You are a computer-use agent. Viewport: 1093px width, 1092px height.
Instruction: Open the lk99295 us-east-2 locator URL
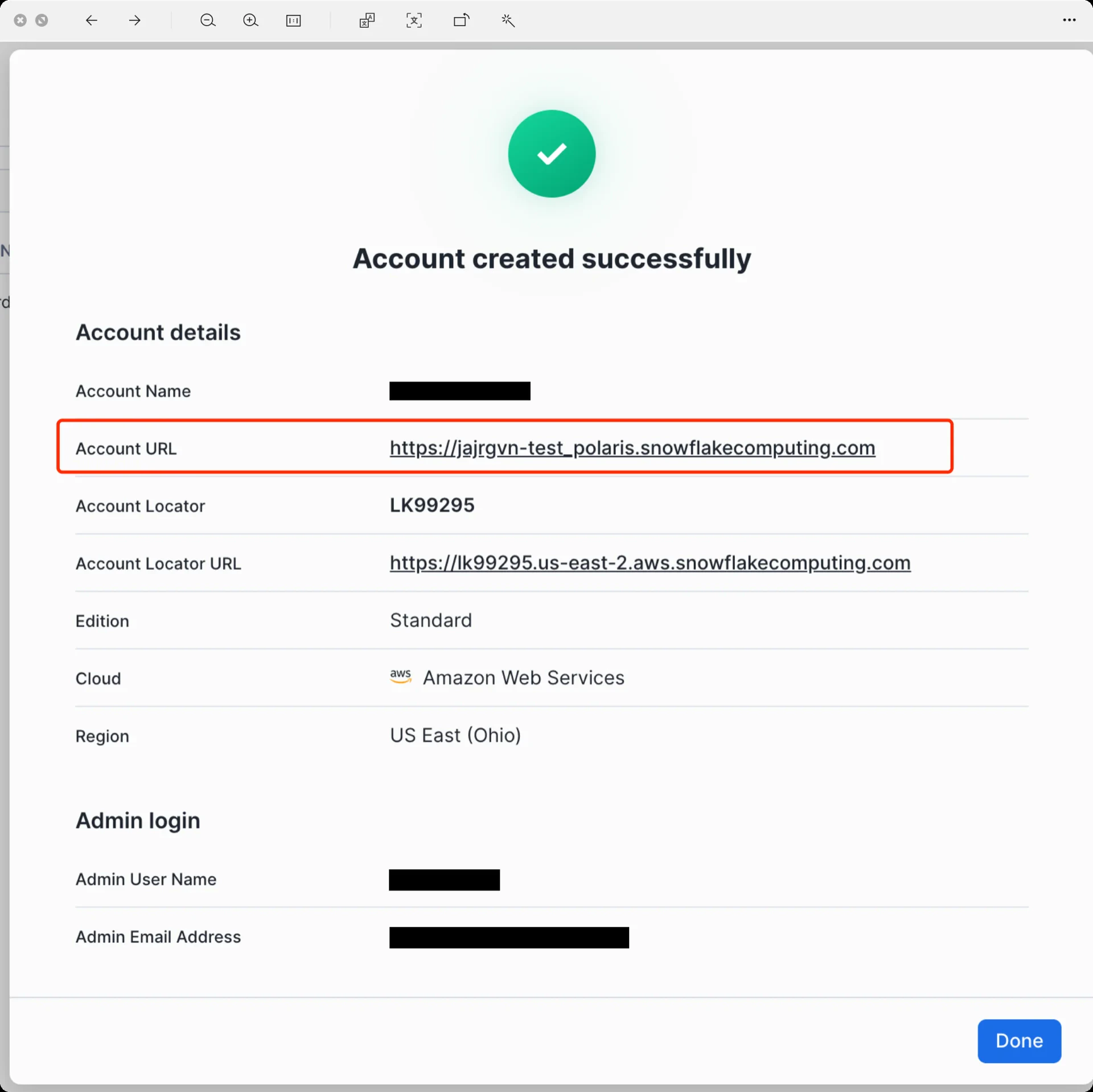click(650, 563)
